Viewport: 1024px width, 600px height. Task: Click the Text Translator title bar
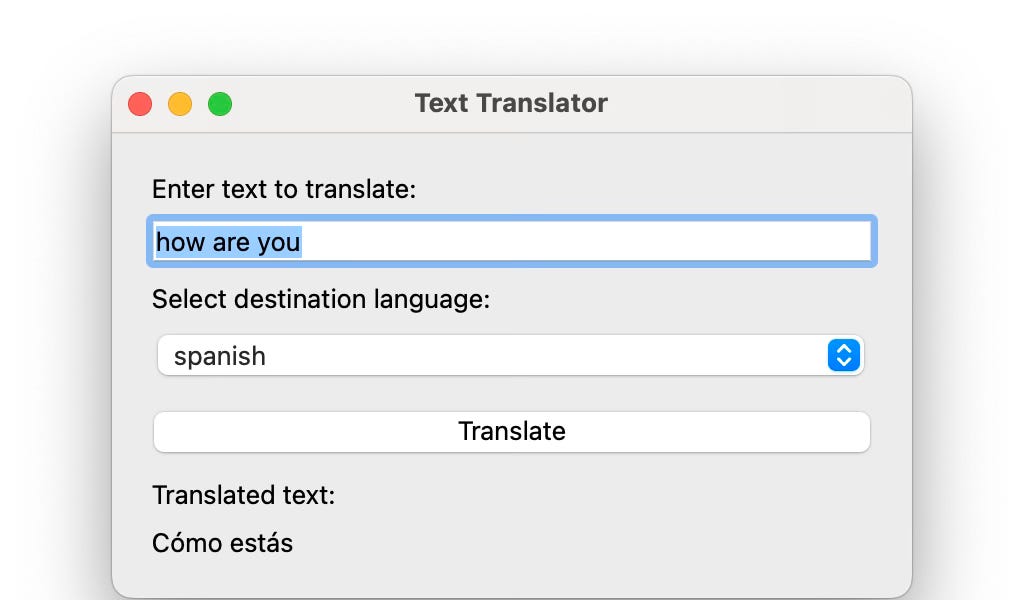coord(512,103)
